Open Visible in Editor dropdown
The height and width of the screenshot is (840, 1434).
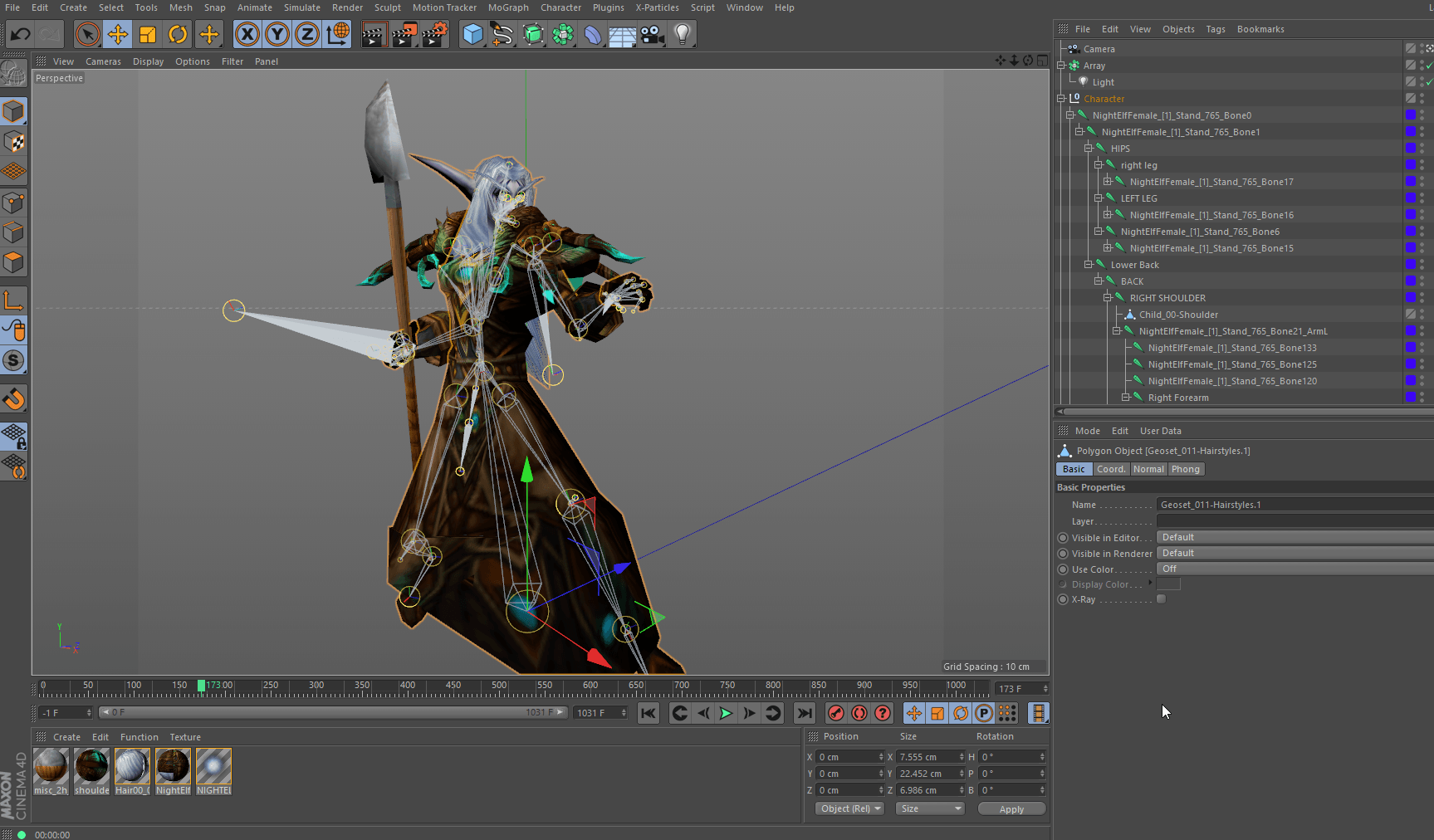point(1295,537)
